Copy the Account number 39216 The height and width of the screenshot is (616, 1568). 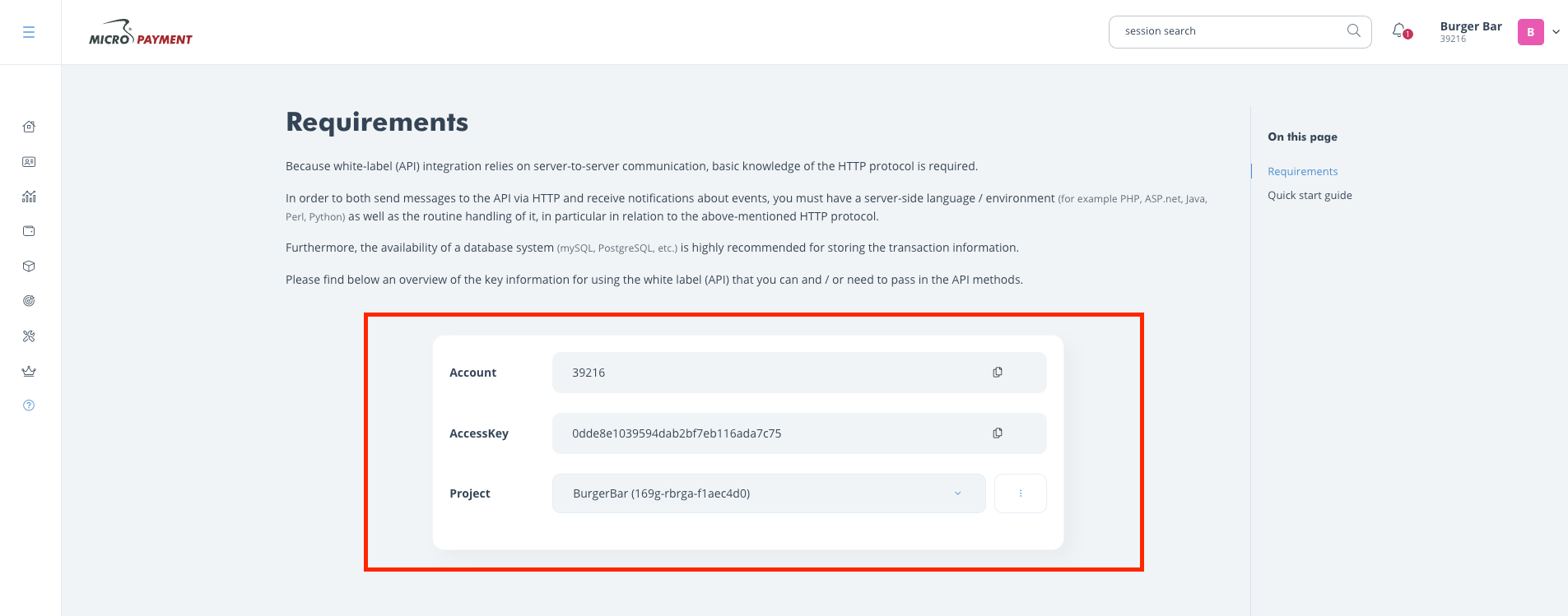(x=998, y=373)
